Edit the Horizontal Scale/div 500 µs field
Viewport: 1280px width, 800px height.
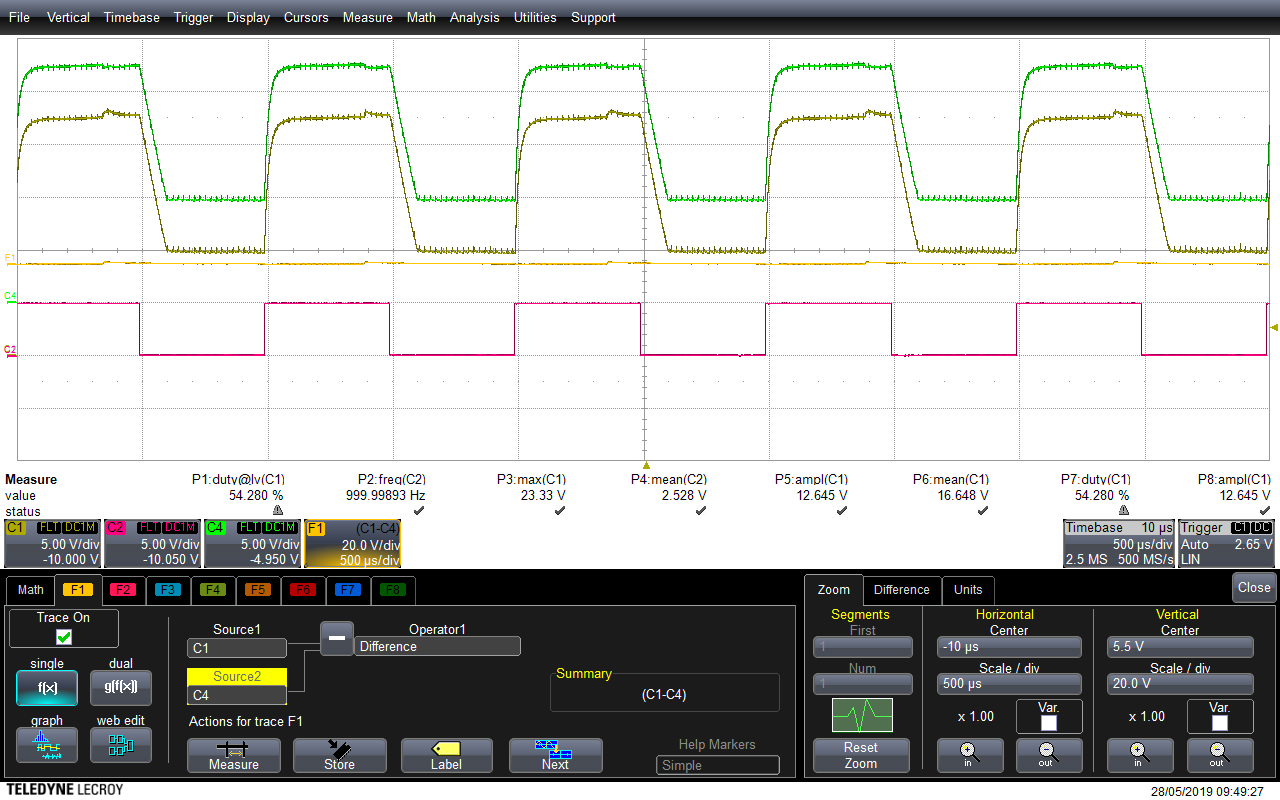coord(1009,685)
